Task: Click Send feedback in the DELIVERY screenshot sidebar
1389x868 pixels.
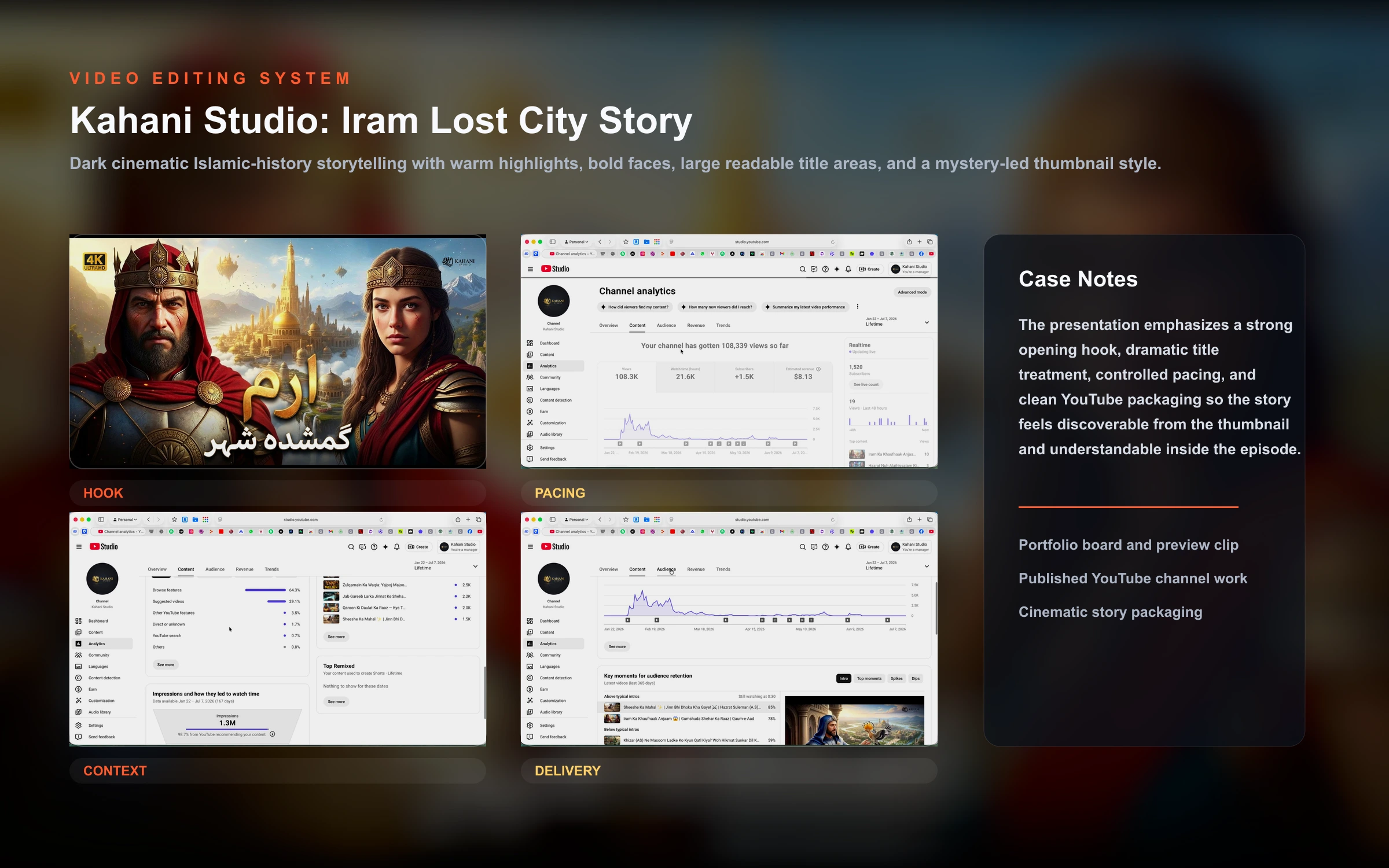Action: [x=553, y=737]
